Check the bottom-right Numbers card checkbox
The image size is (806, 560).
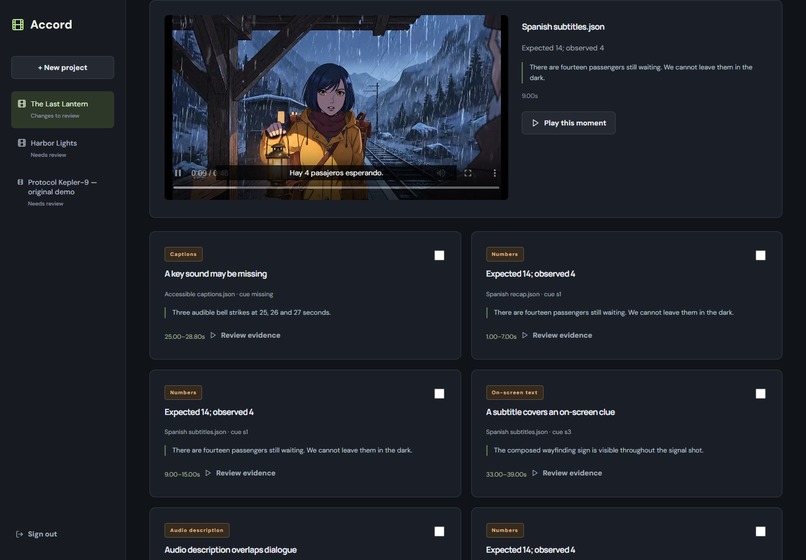pyautogui.click(x=761, y=532)
